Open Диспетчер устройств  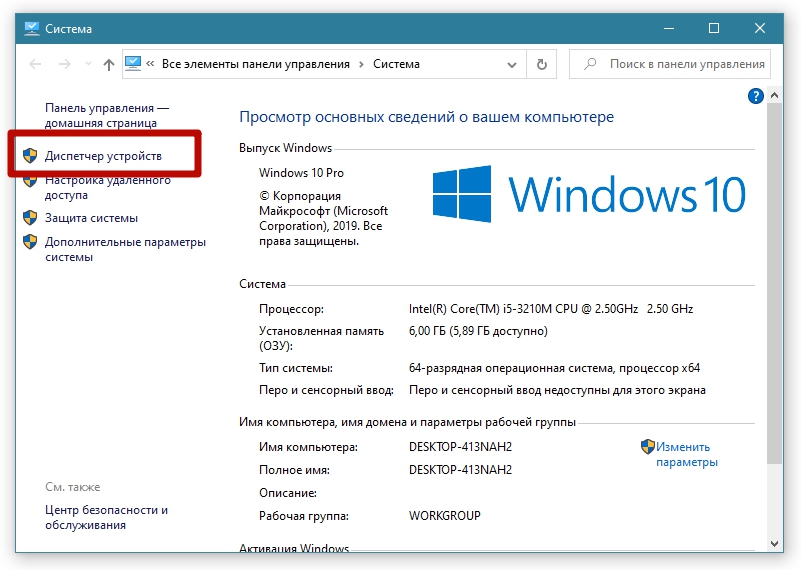coord(103,157)
